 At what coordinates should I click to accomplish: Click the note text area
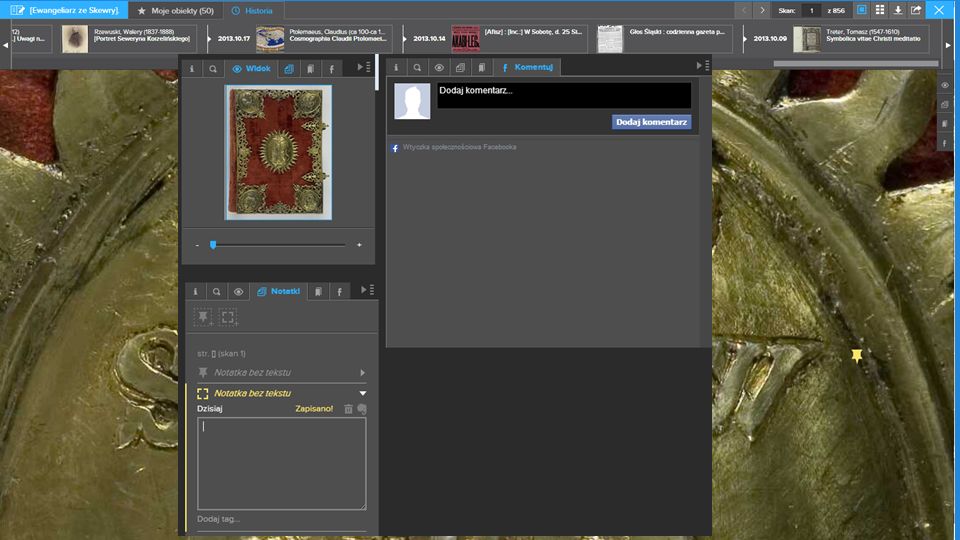pos(282,463)
